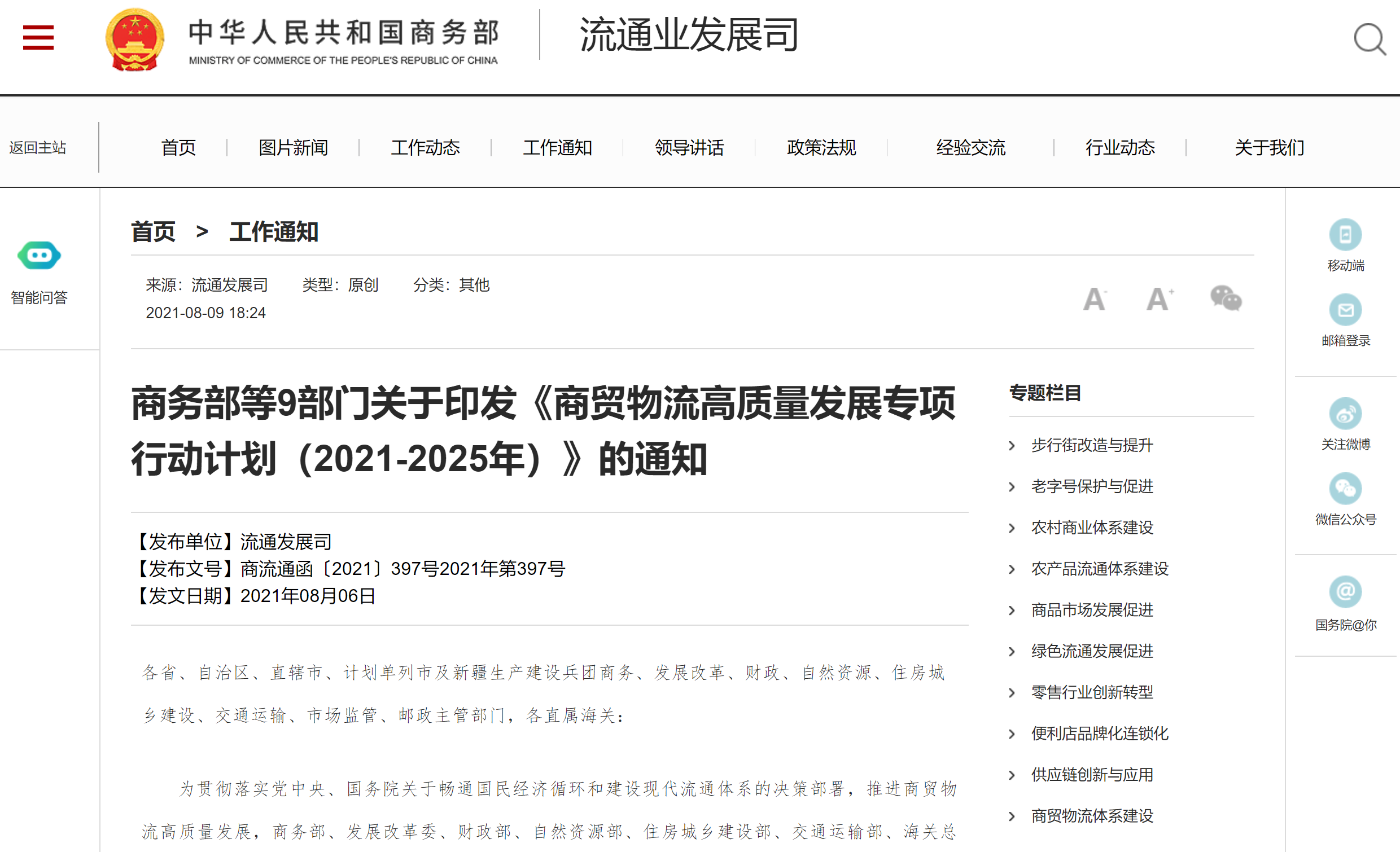1400x852 pixels.
Task: Click 返回主站 link
Action: pos(37,148)
